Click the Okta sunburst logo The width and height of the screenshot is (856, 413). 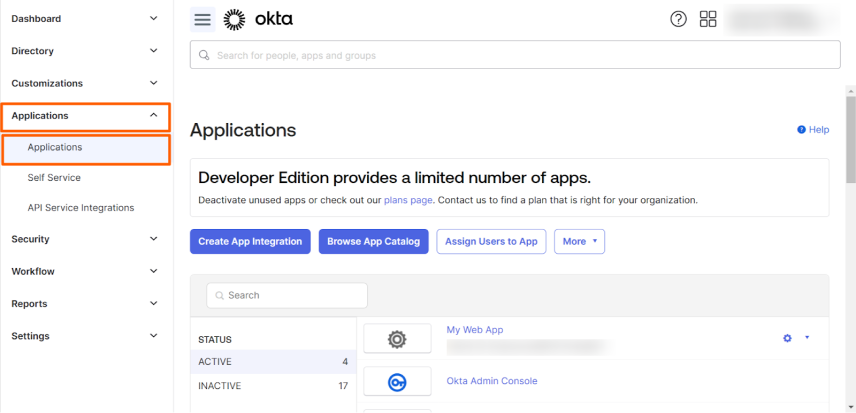[235, 20]
